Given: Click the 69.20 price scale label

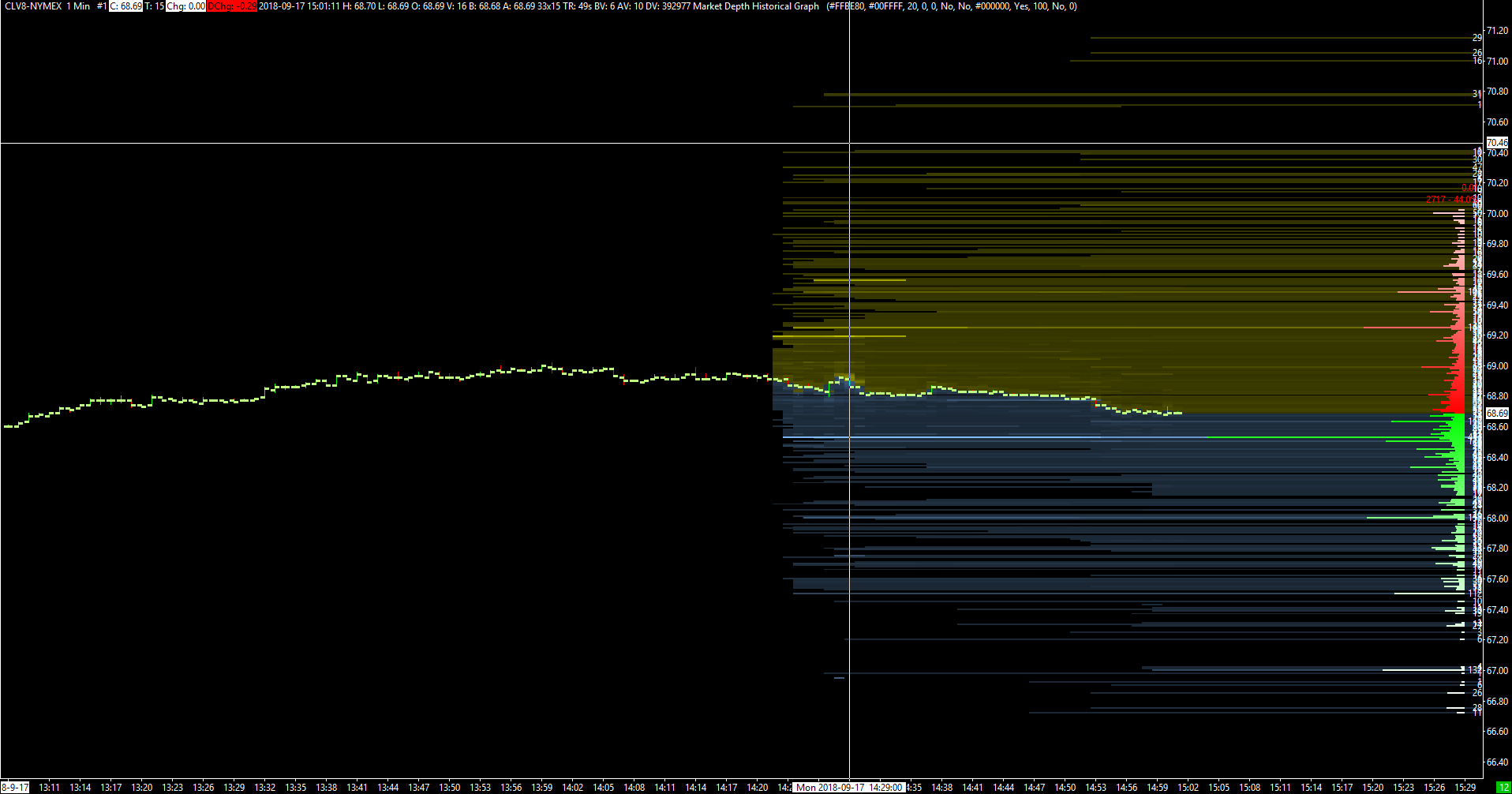Looking at the screenshot, I should (1497, 335).
